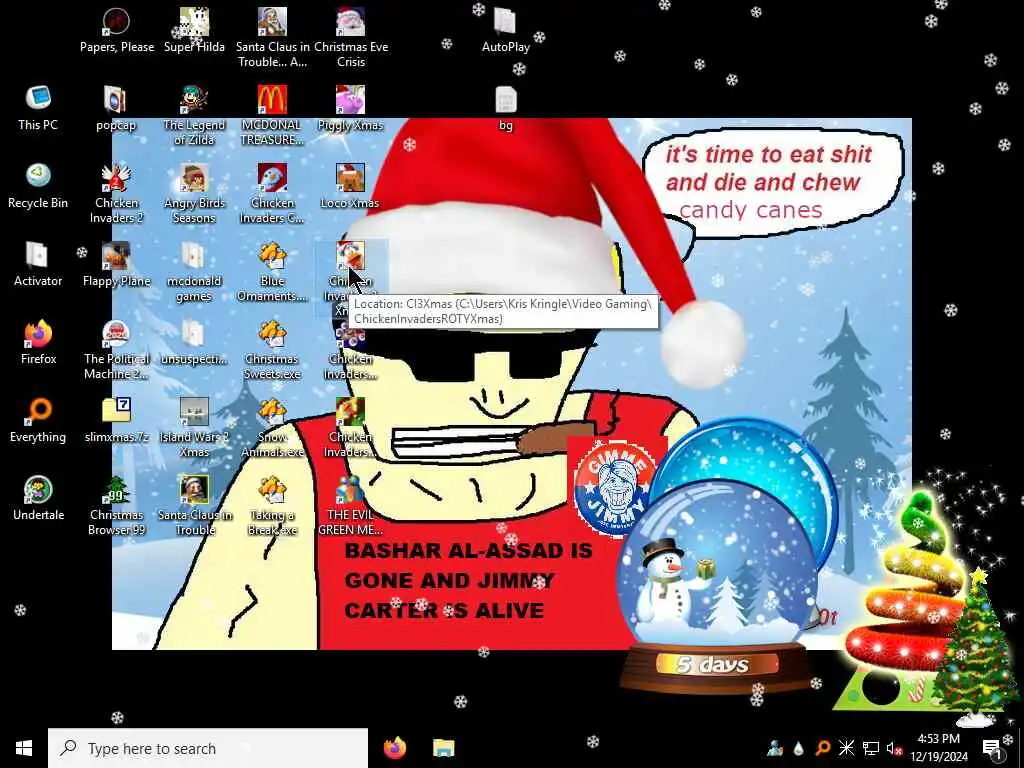Open the notification Action Center
The height and width of the screenshot is (768, 1024).
pos(992,748)
